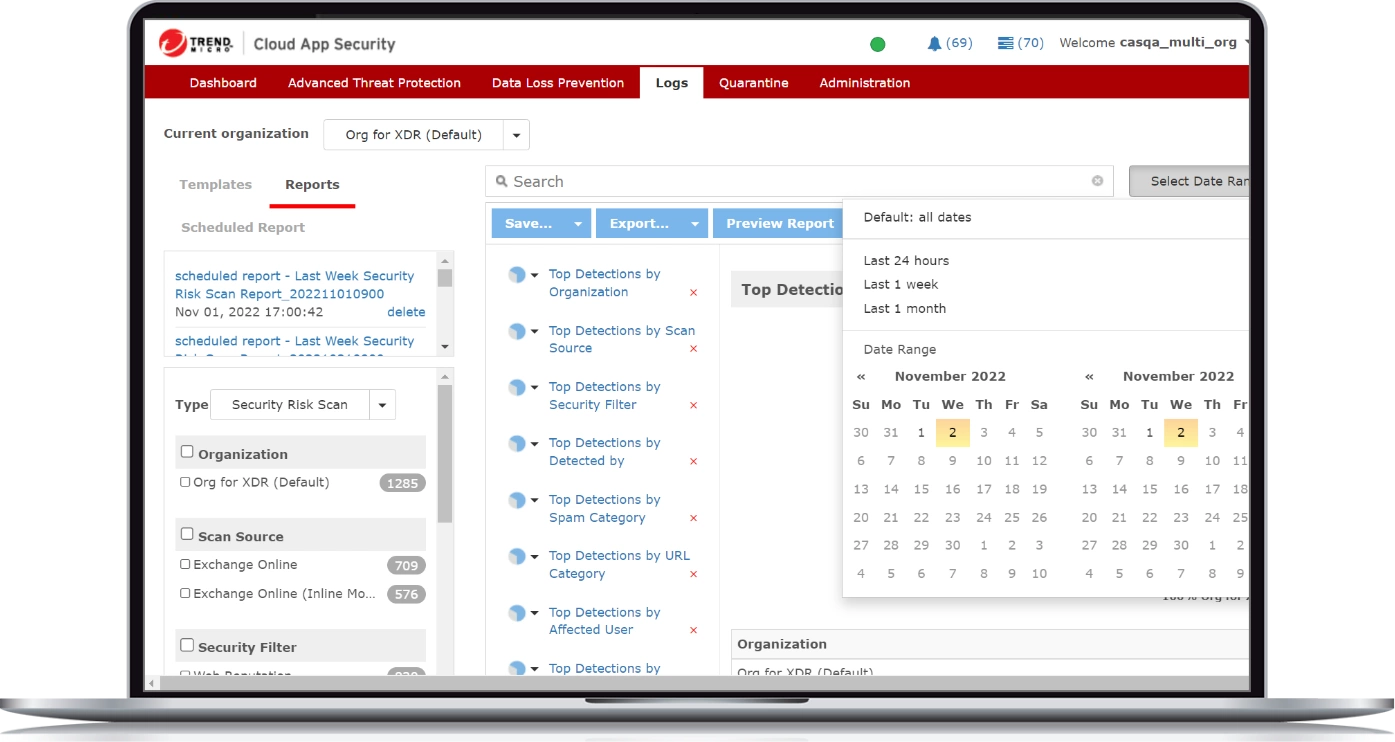Click the Trend Micro logo
1395x742 pixels.
click(x=196, y=43)
